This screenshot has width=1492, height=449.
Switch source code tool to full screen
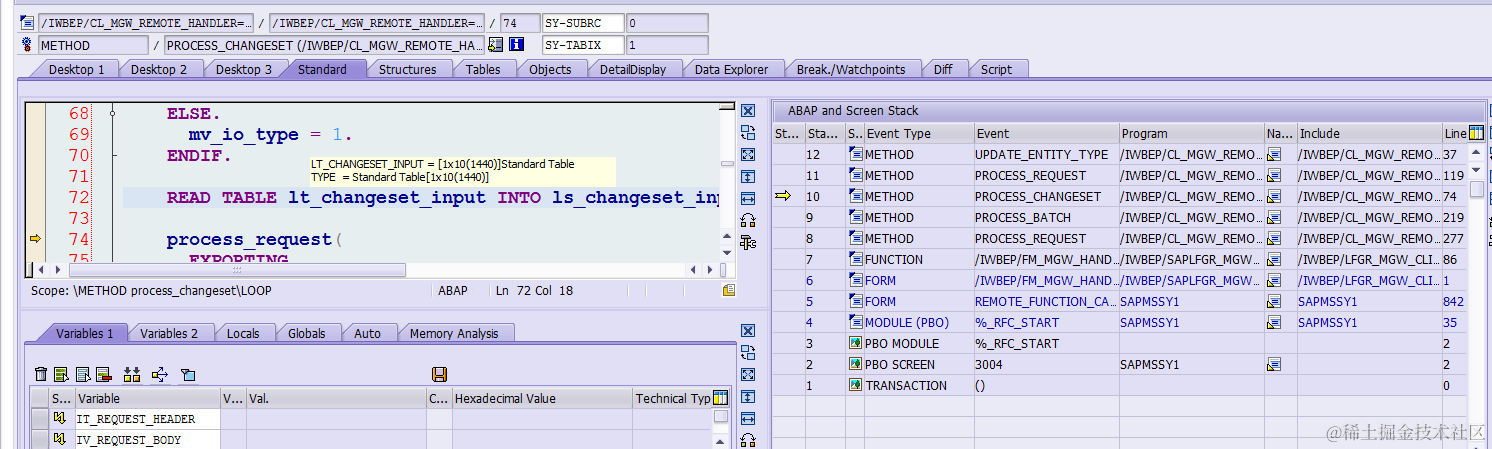pos(747,155)
